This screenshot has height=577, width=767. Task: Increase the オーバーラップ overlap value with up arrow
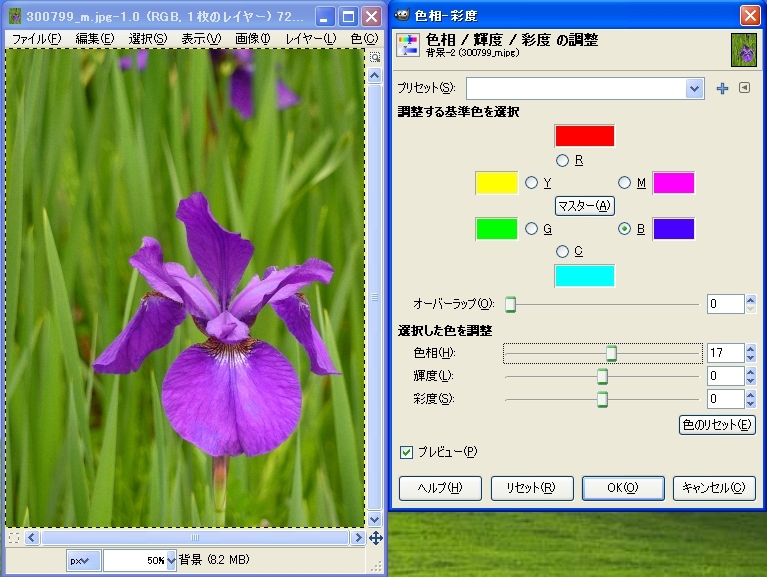coord(750,300)
